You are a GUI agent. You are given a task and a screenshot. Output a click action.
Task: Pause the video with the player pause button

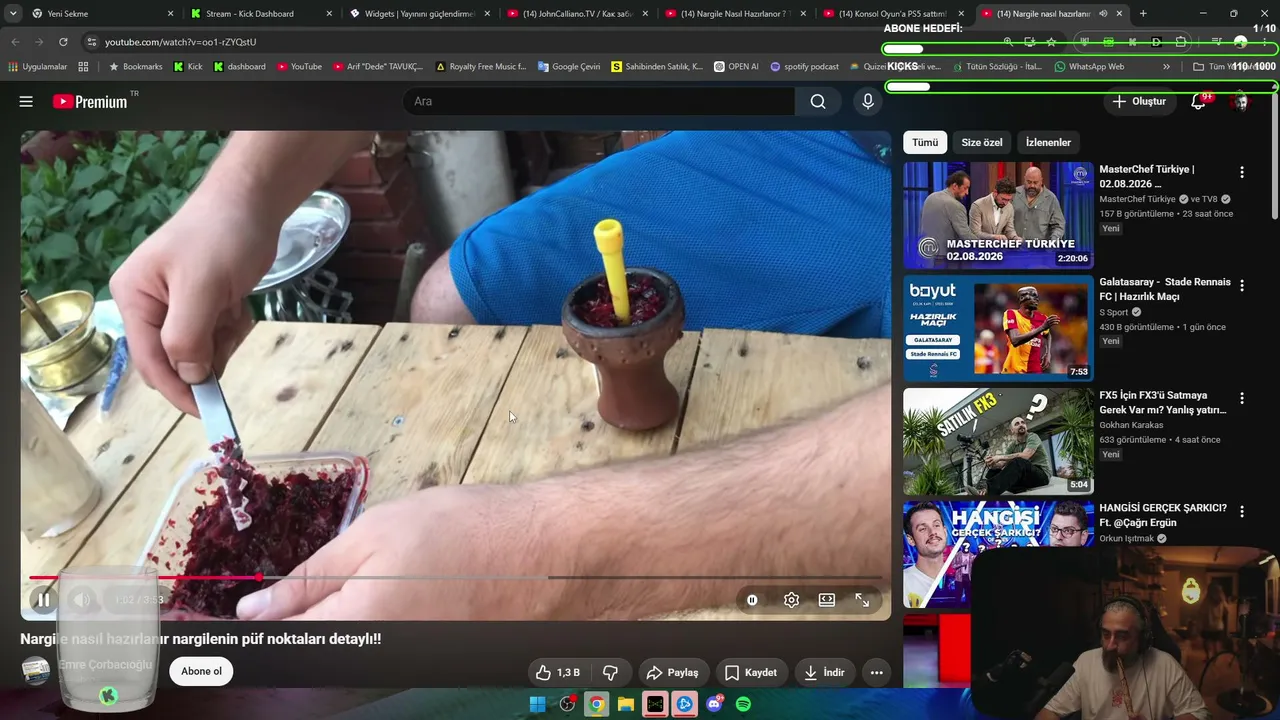43,600
